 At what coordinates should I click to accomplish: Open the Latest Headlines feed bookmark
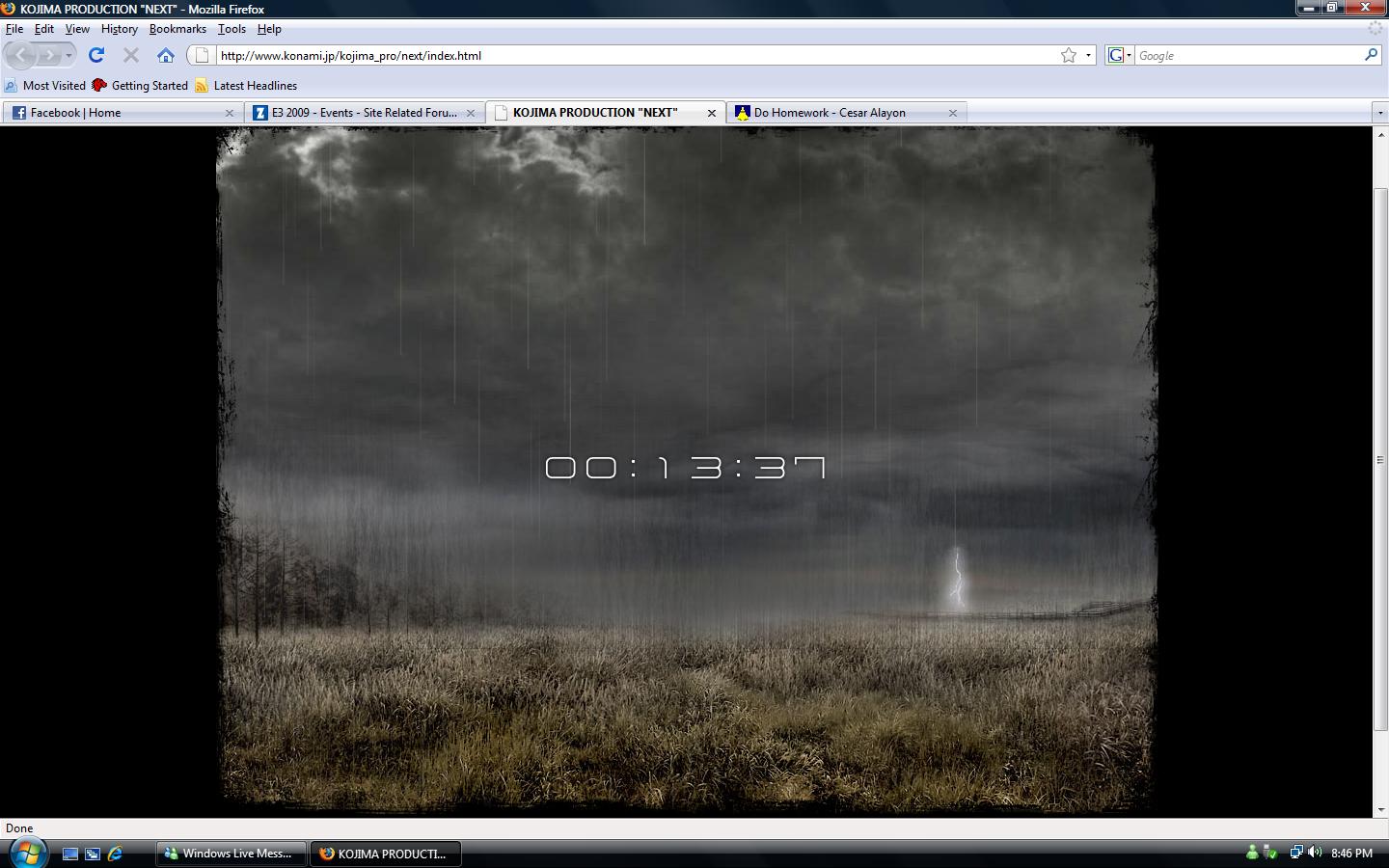point(246,85)
